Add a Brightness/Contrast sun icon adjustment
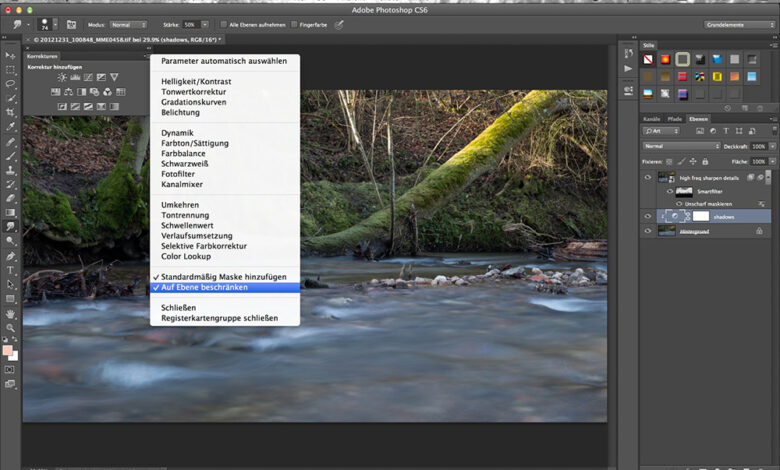This screenshot has height=470, width=780. click(61, 77)
